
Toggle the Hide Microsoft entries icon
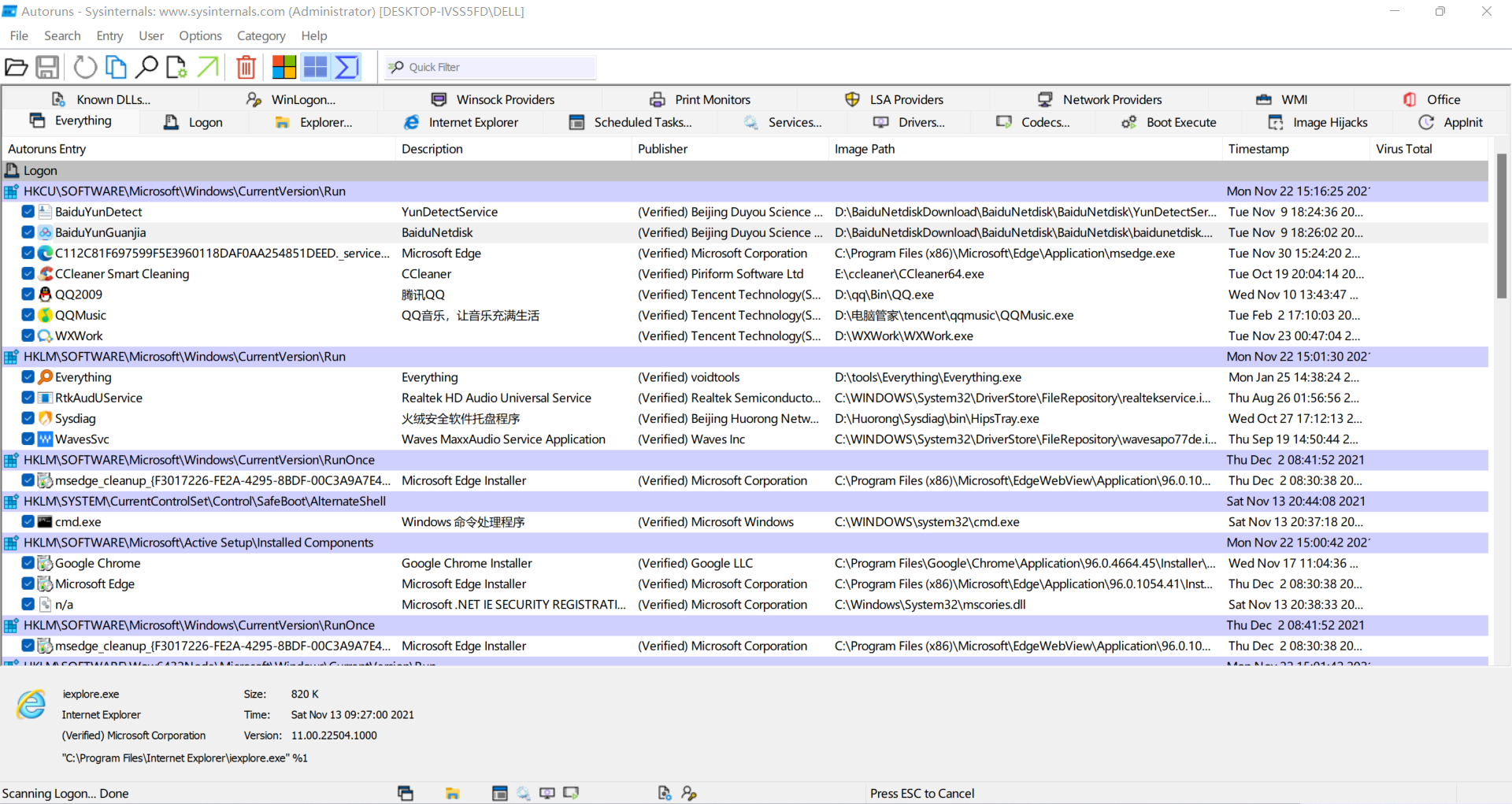[284, 68]
